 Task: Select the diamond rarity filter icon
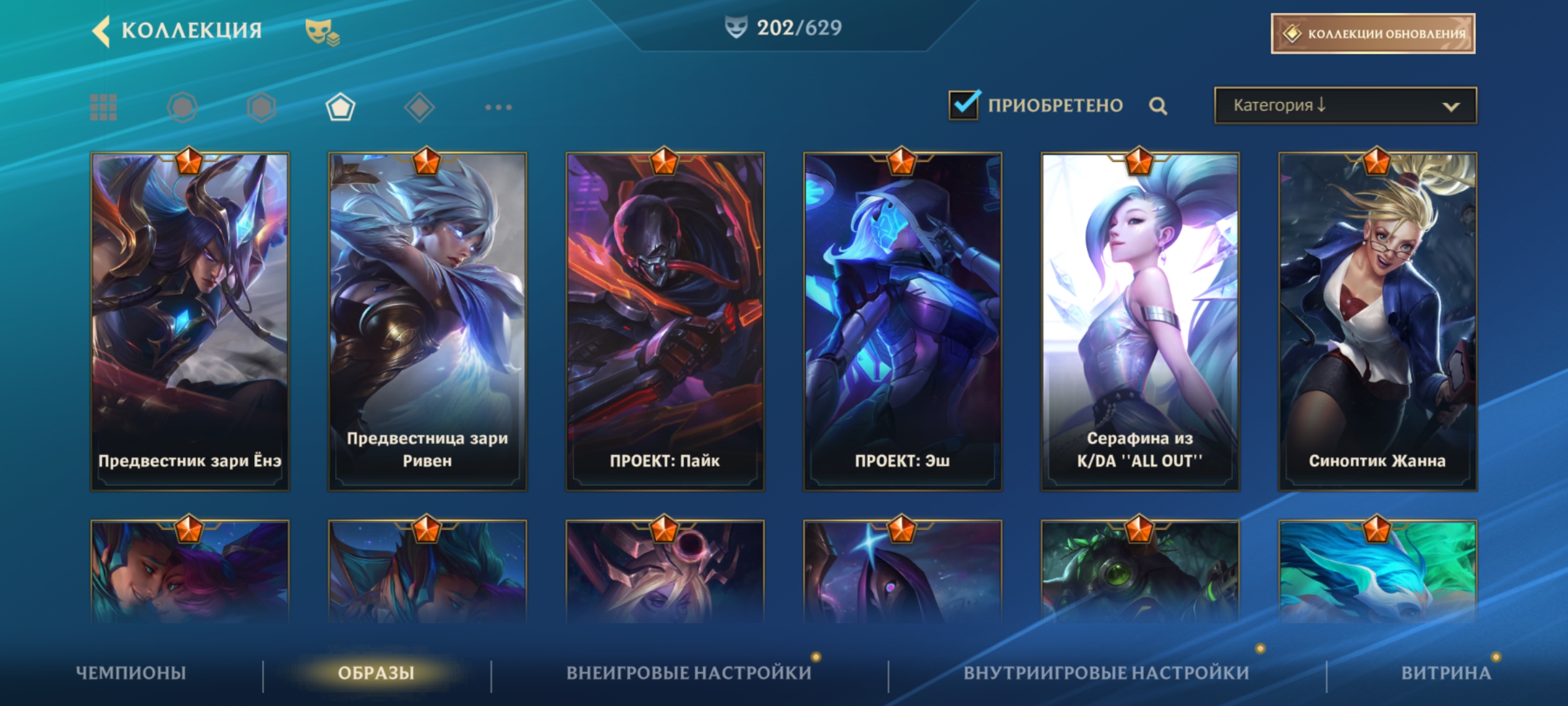tap(419, 107)
